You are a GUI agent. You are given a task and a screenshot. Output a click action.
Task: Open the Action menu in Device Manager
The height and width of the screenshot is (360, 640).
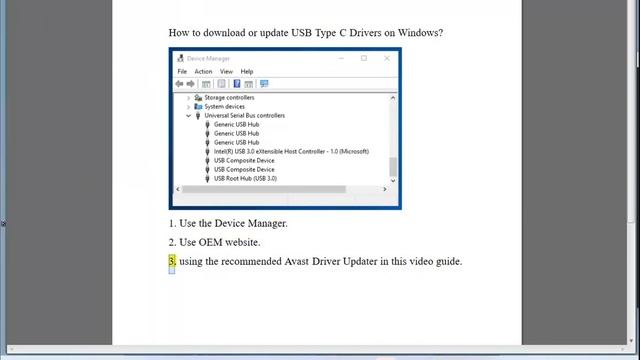pyautogui.click(x=203, y=71)
